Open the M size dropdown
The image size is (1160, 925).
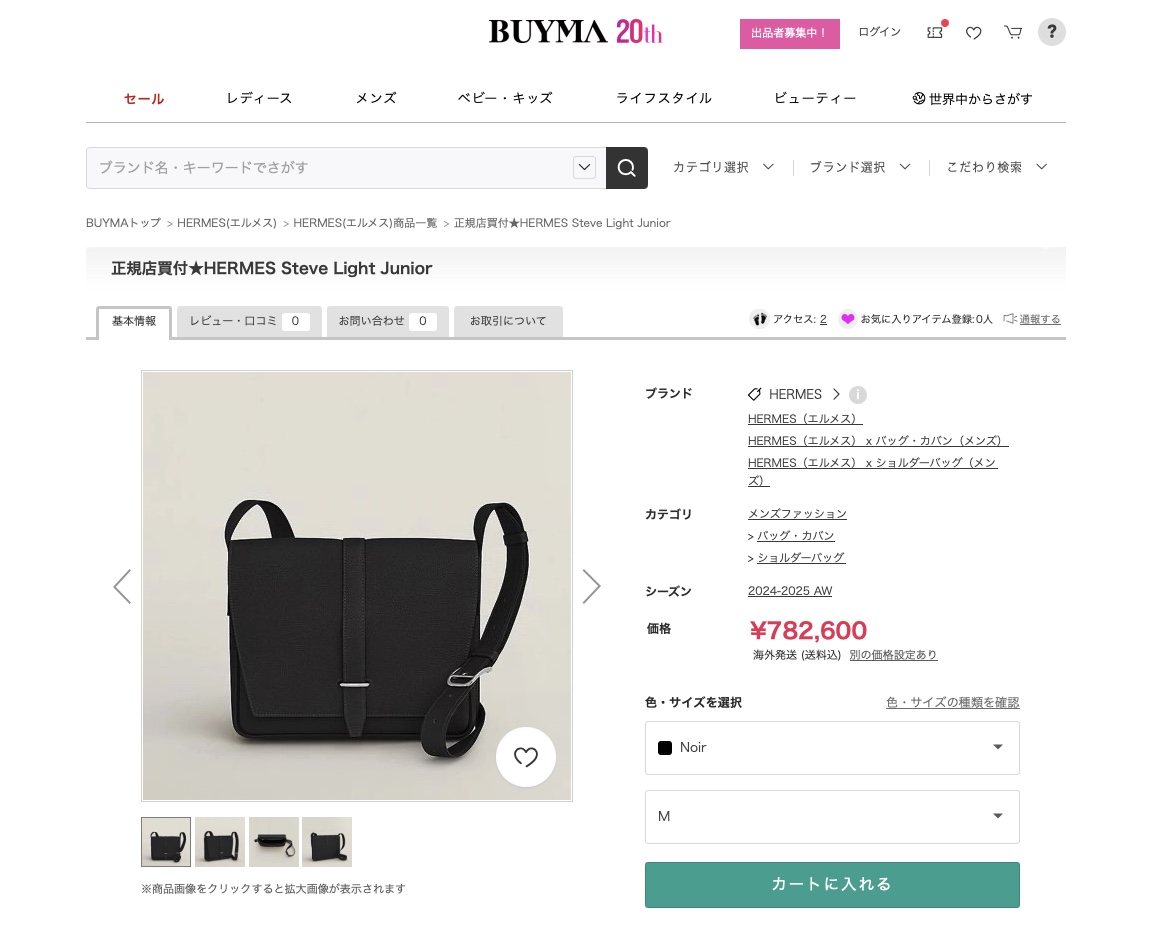[832, 817]
